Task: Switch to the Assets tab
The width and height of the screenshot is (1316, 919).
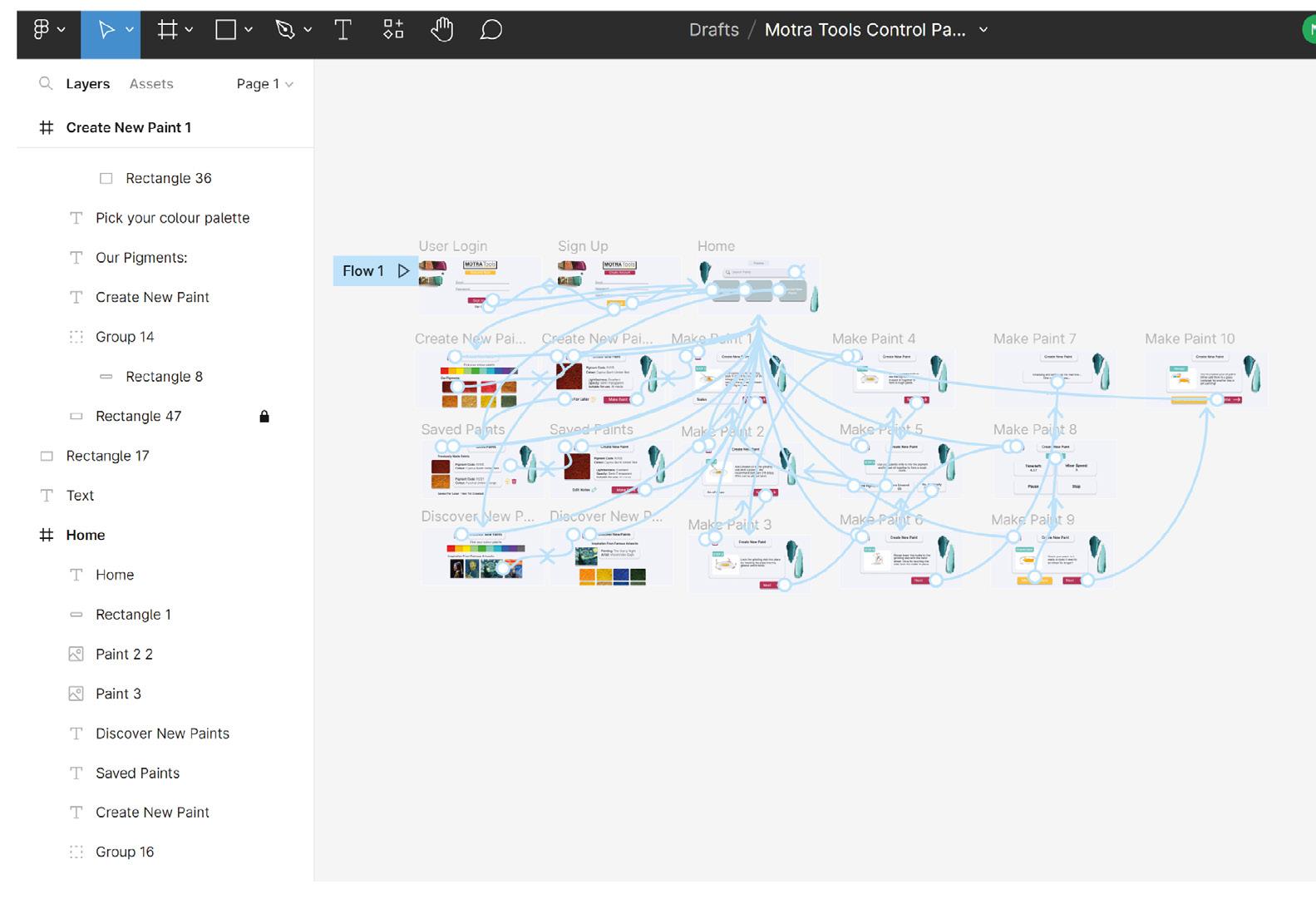Action: 151,84
